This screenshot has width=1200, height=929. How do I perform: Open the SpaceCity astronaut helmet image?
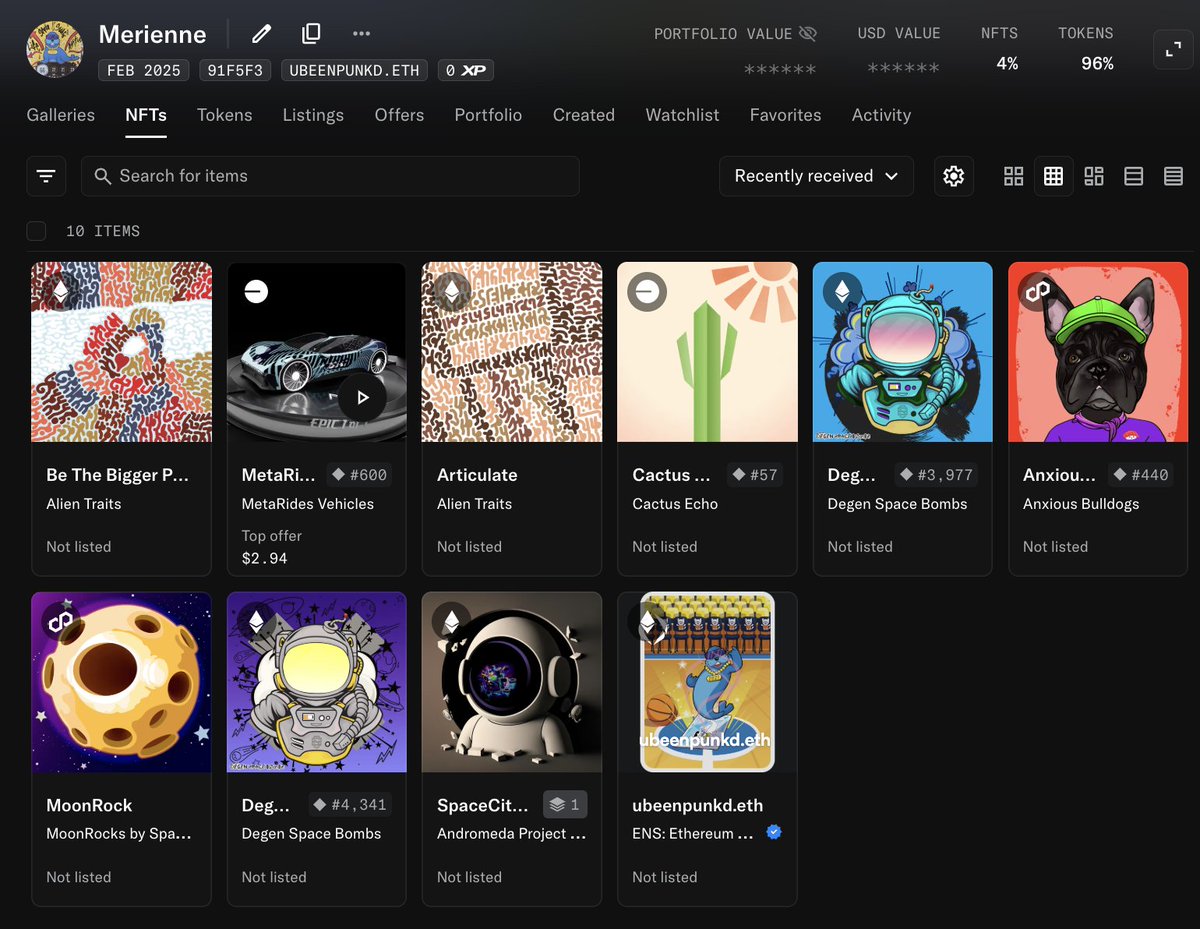(512, 682)
